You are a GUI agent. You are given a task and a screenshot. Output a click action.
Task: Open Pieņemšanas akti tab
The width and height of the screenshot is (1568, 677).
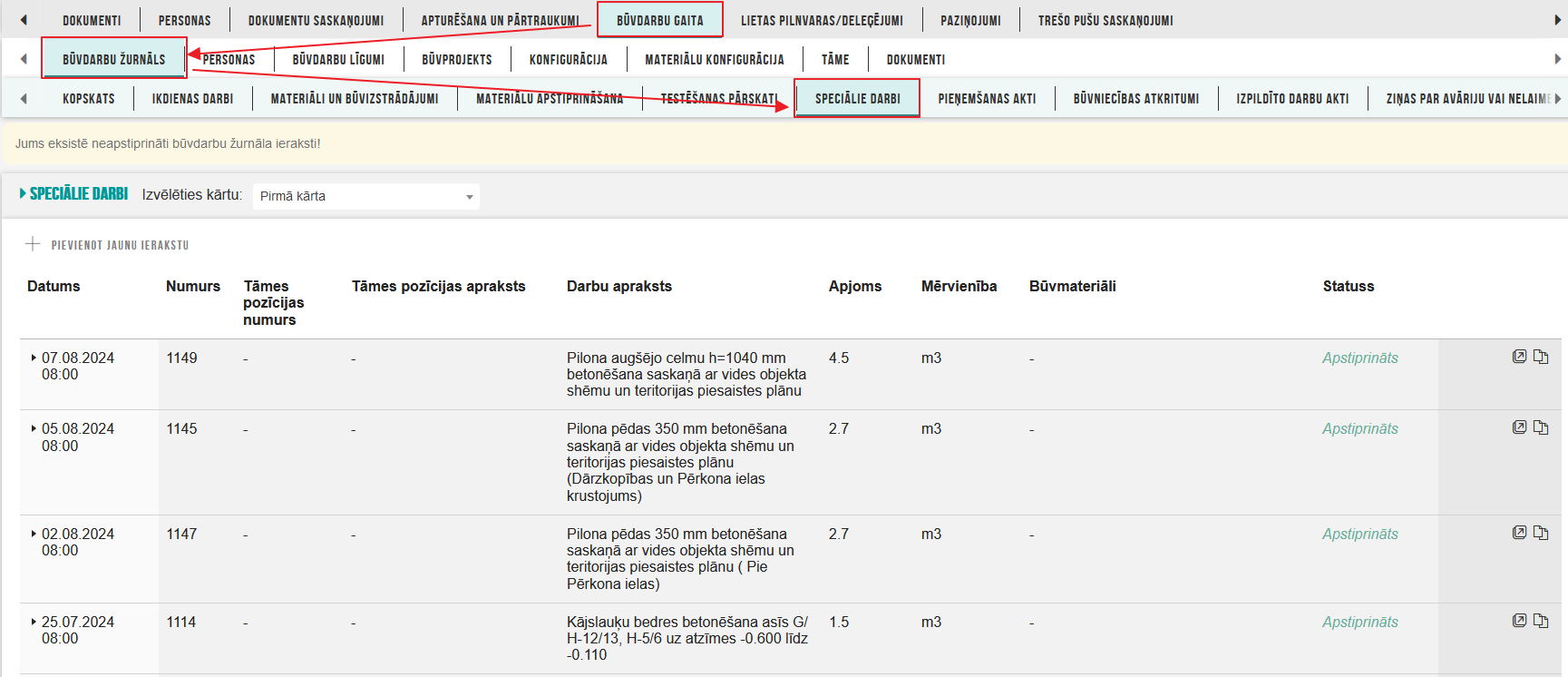point(987,98)
